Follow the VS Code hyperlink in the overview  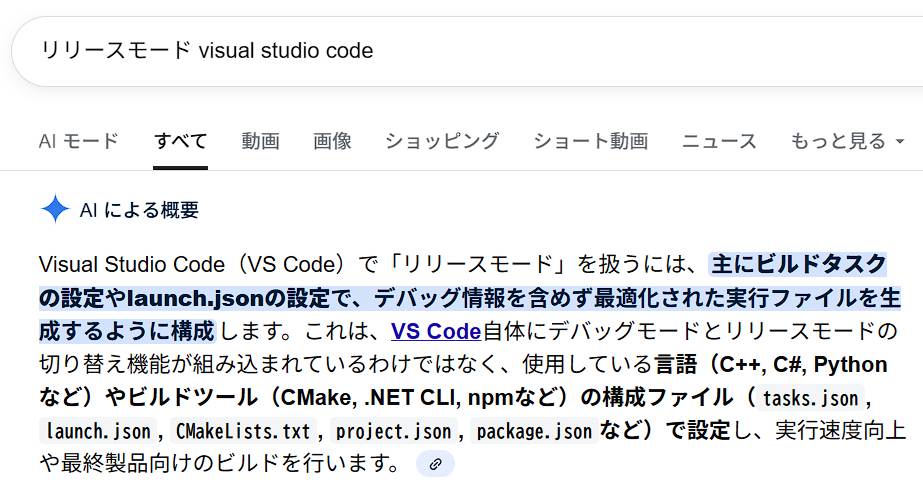pyautogui.click(x=436, y=331)
